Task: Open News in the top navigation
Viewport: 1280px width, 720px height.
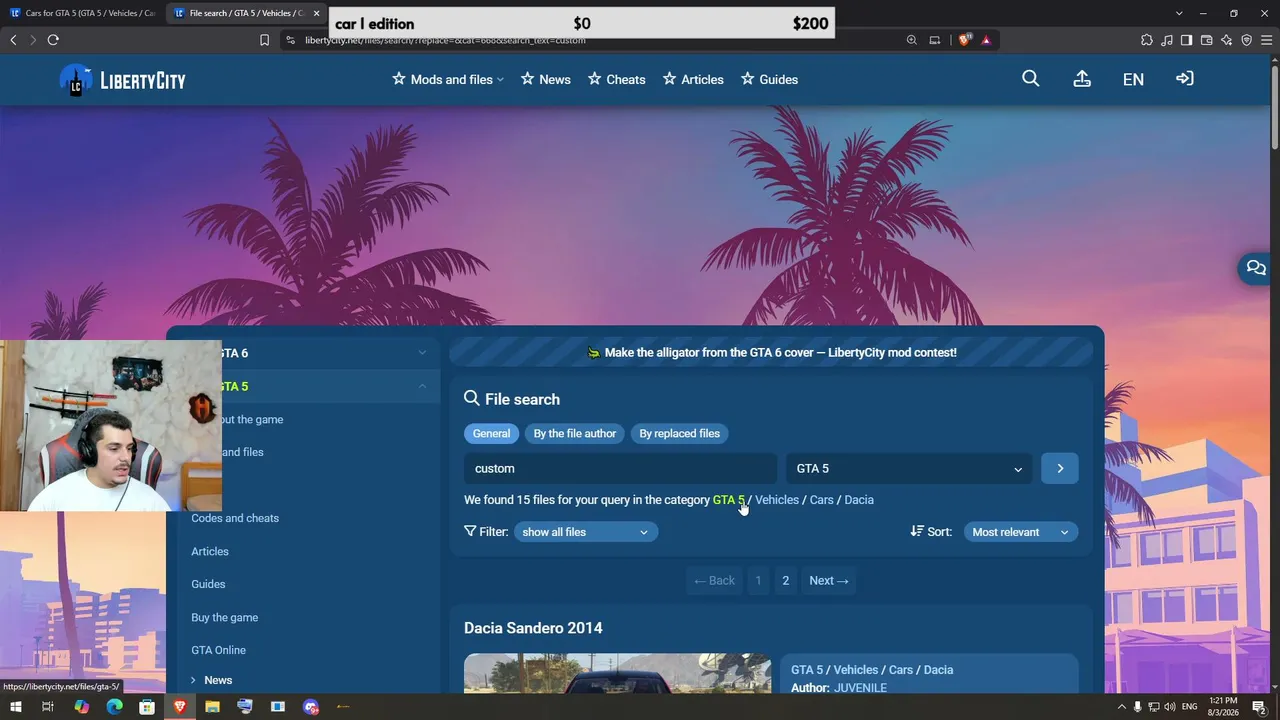Action: tap(546, 80)
